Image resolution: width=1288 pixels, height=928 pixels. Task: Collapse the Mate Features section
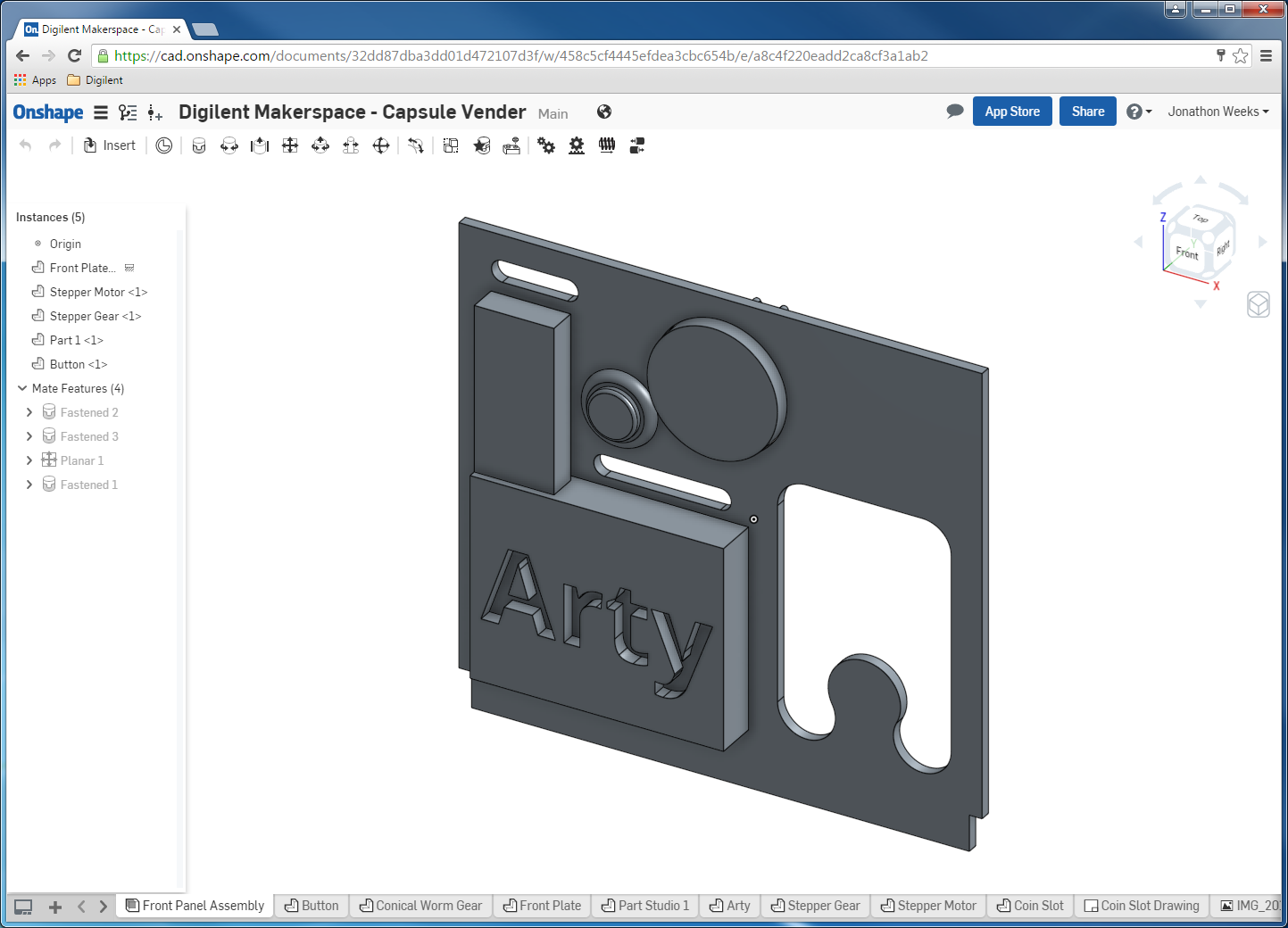[x=22, y=388]
